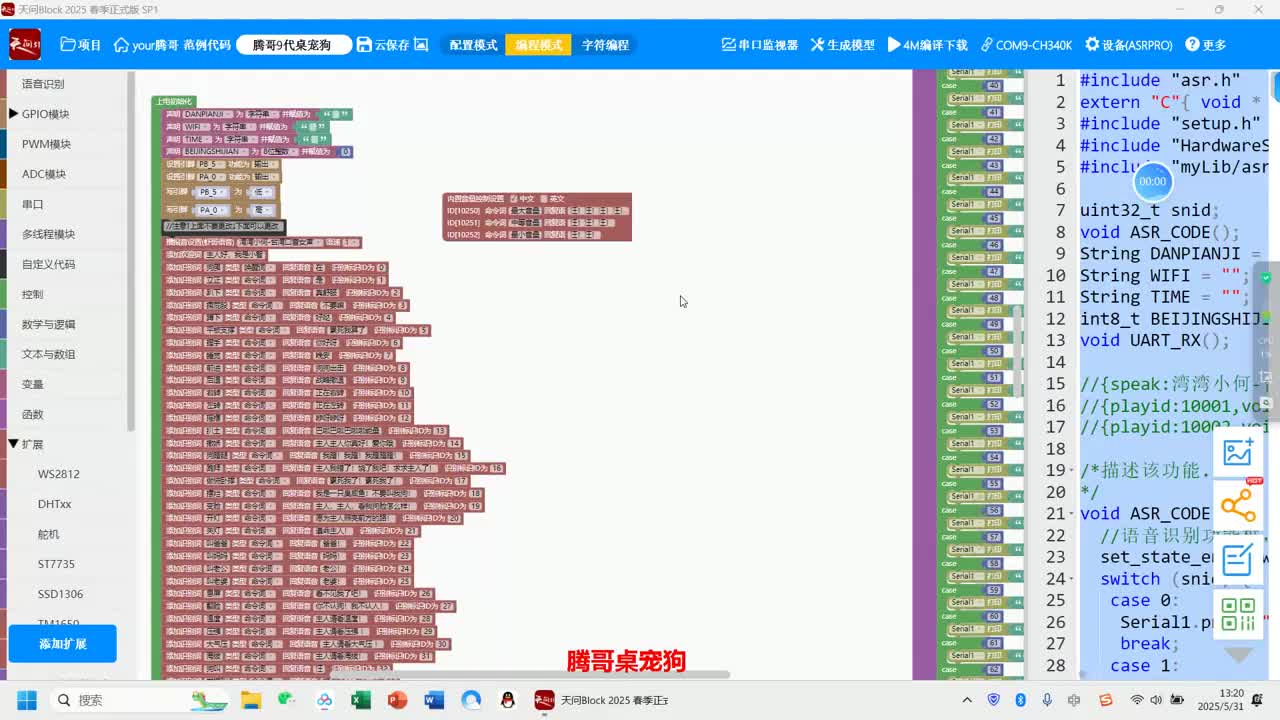
Task: Click the green QR code scan icon
Action: coord(1238,613)
